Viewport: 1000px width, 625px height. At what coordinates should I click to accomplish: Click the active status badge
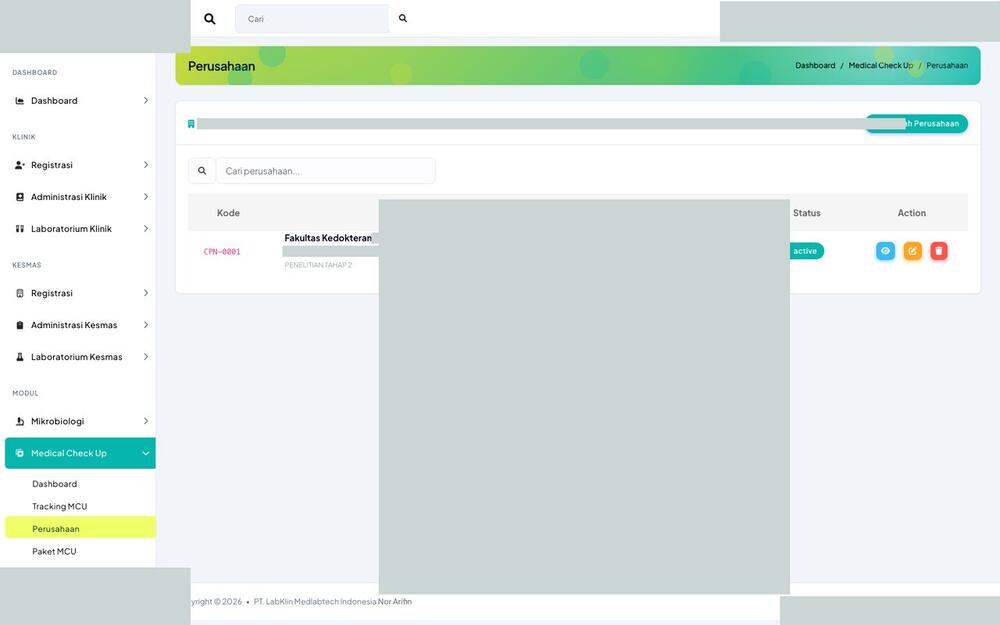(x=806, y=251)
